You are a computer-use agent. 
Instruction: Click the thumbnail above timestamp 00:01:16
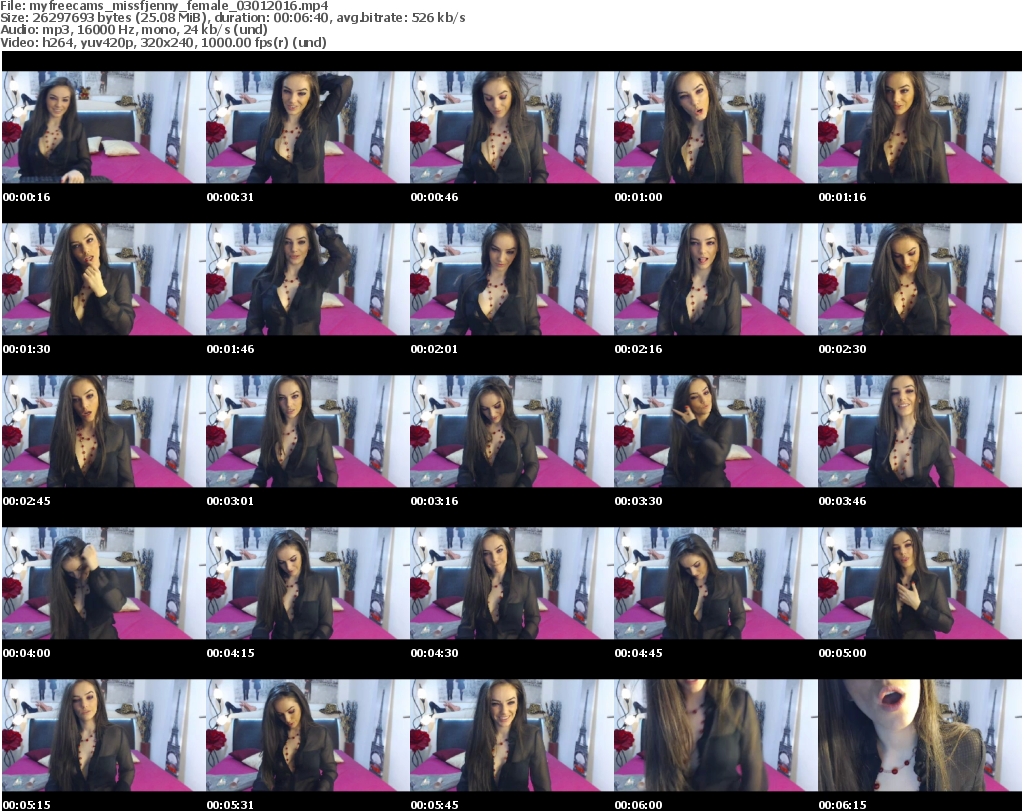click(x=920, y=127)
